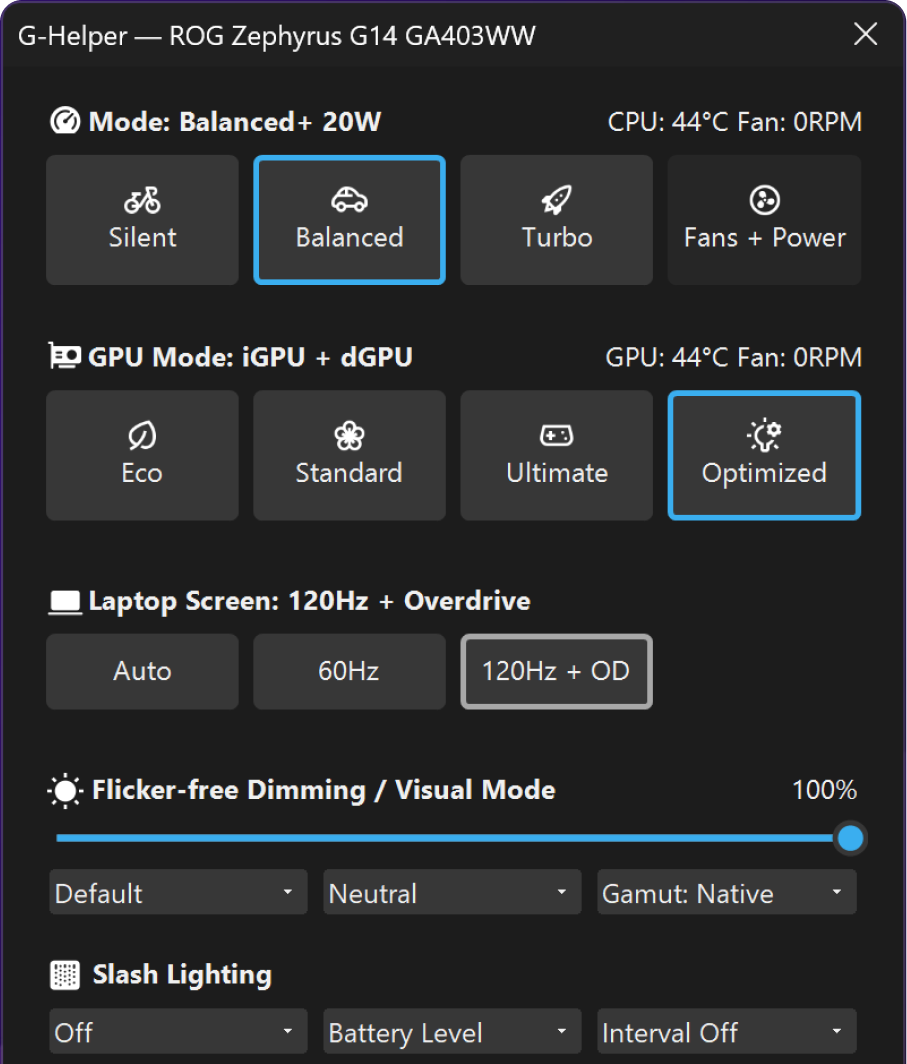Viewport: 907px width, 1064px height.
Task: Click the gauge icon beside Mode heading
Action: [x=65, y=121]
